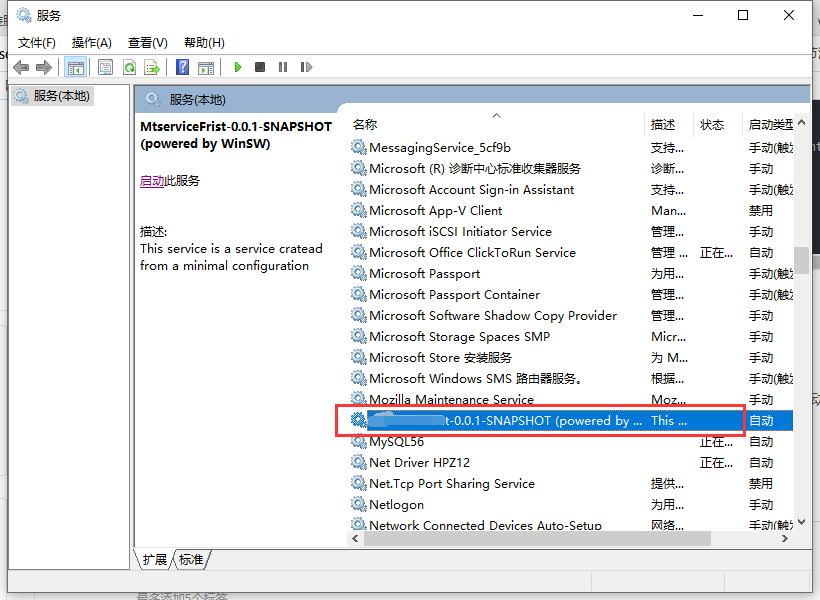Select the Netlogon service
The image size is (820, 600).
[571, 504]
